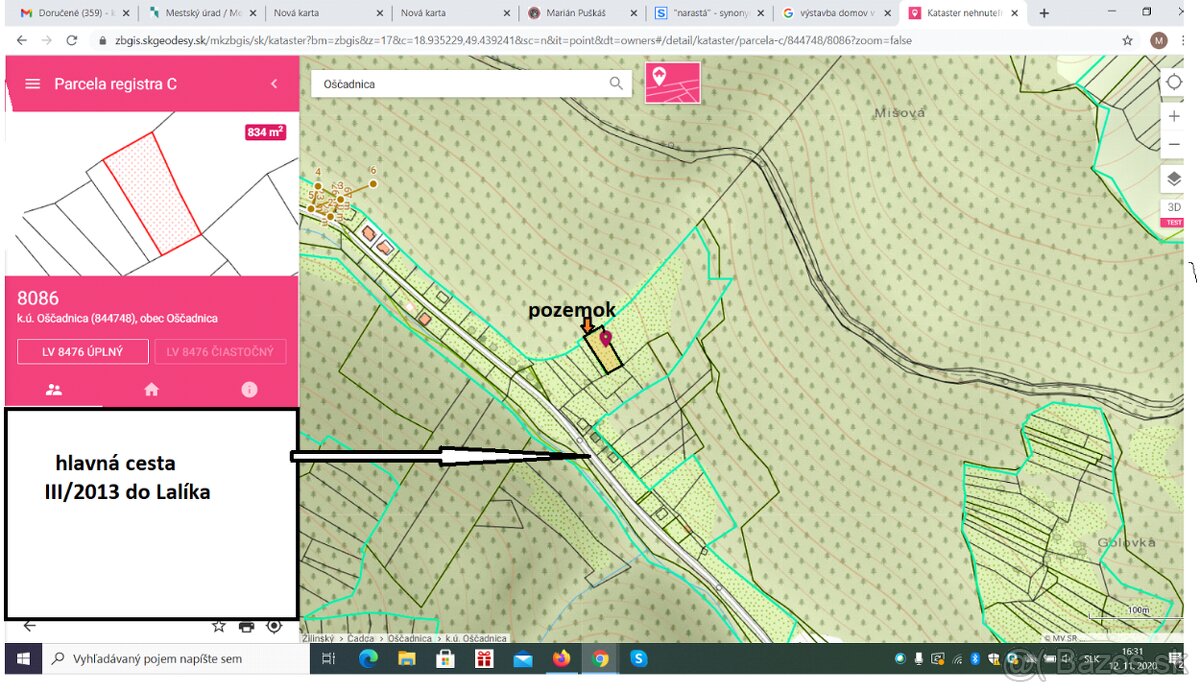
Task: Switch to the owners people tab
Action: 54,390
